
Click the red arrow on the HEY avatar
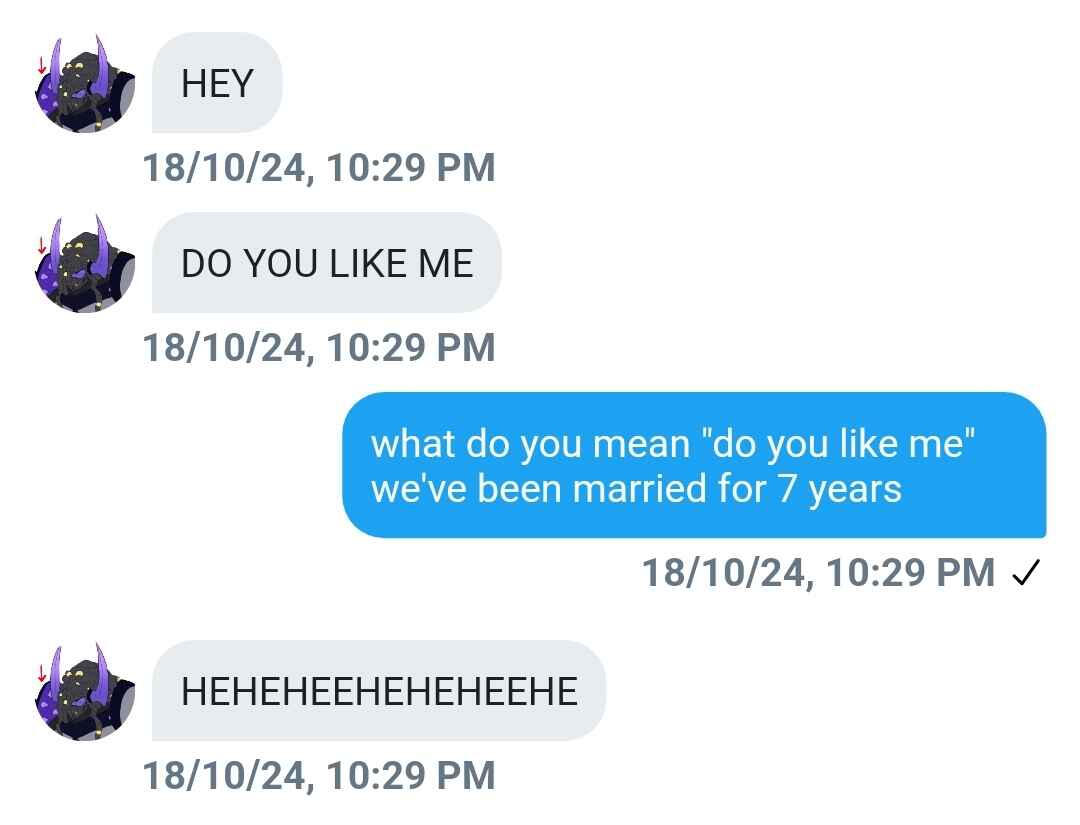click(41, 67)
